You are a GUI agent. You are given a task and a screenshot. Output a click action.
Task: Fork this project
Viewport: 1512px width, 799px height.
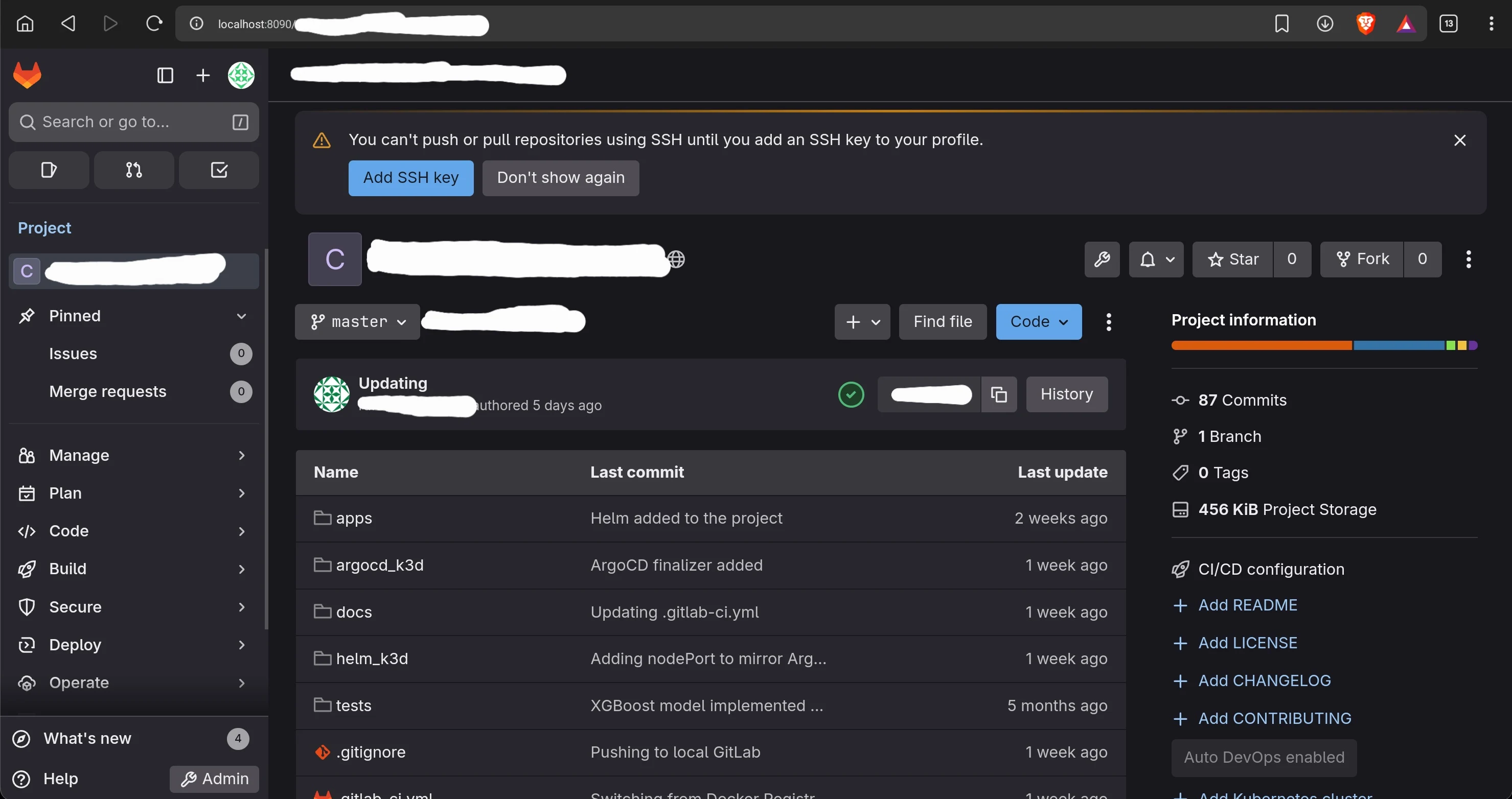coord(1362,260)
